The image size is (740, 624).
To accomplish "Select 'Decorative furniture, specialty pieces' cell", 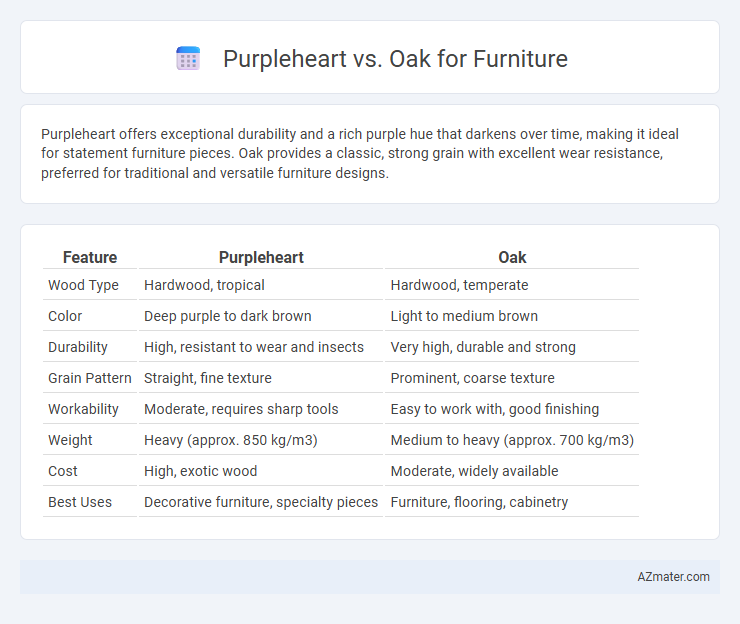I will [261, 502].
